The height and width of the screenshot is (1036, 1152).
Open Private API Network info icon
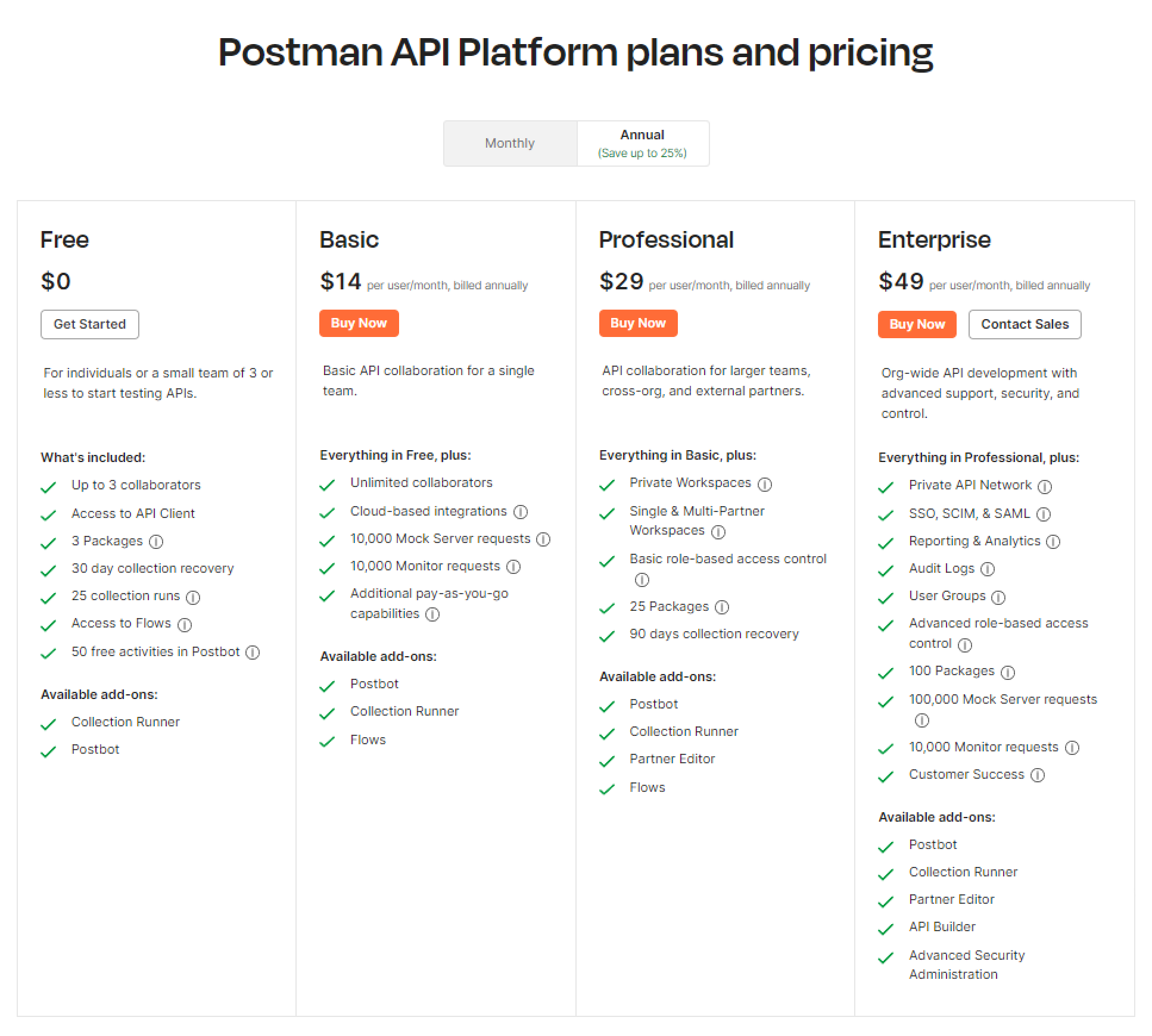click(x=1045, y=486)
